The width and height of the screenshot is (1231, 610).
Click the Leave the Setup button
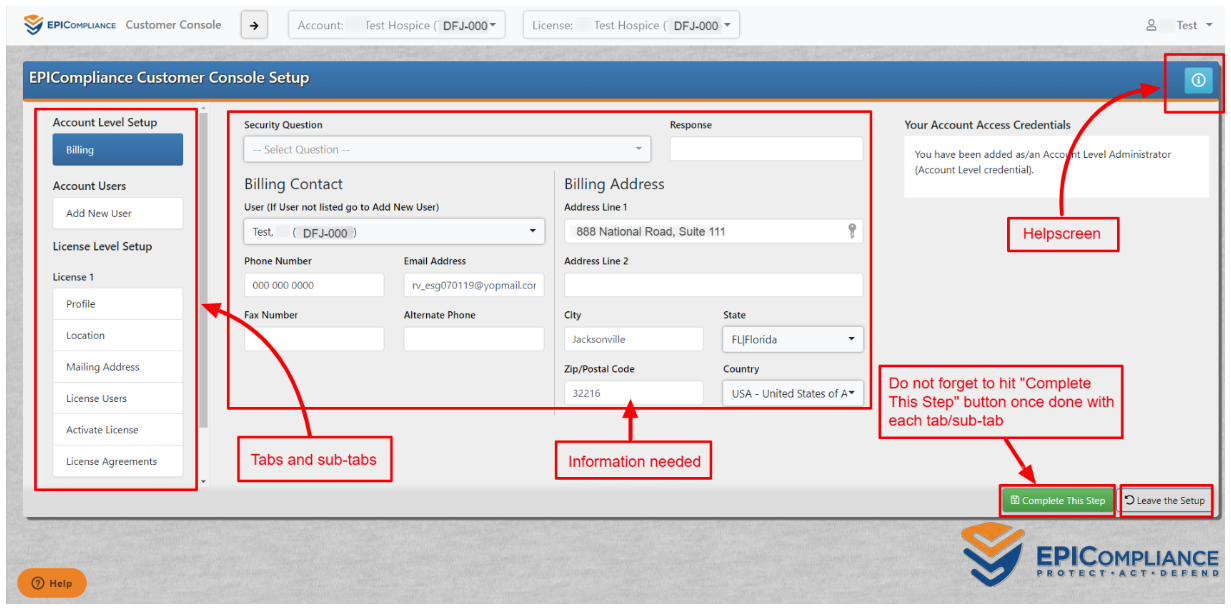coord(1165,500)
